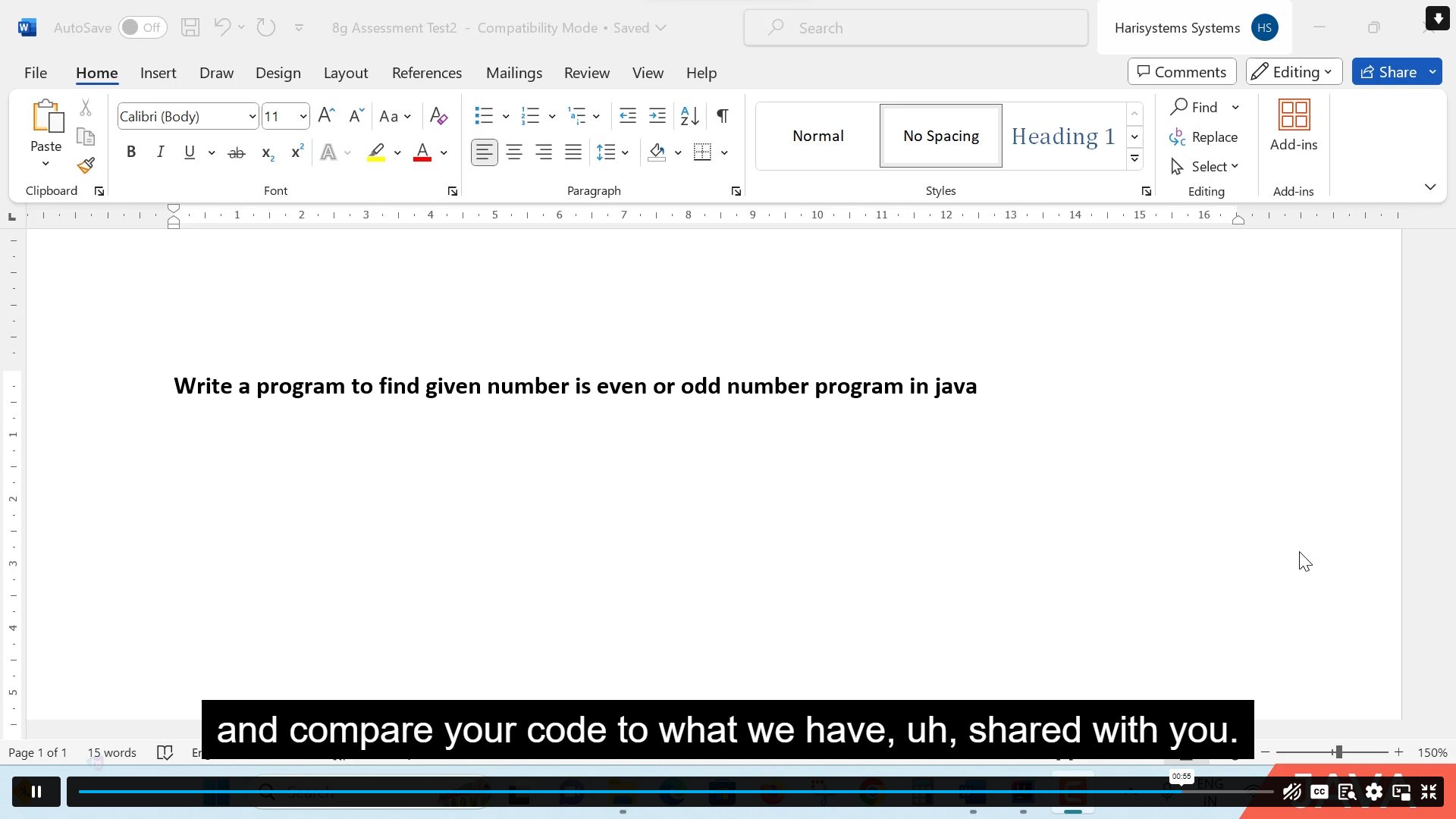Toggle bold formatting
Viewport: 1456px width, 819px height.
click(131, 152)
